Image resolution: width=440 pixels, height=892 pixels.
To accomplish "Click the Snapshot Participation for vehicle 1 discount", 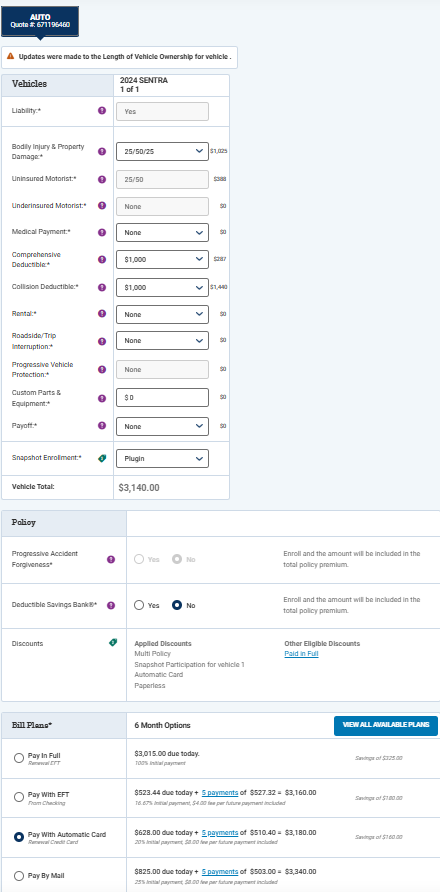I will click(190, 664).
